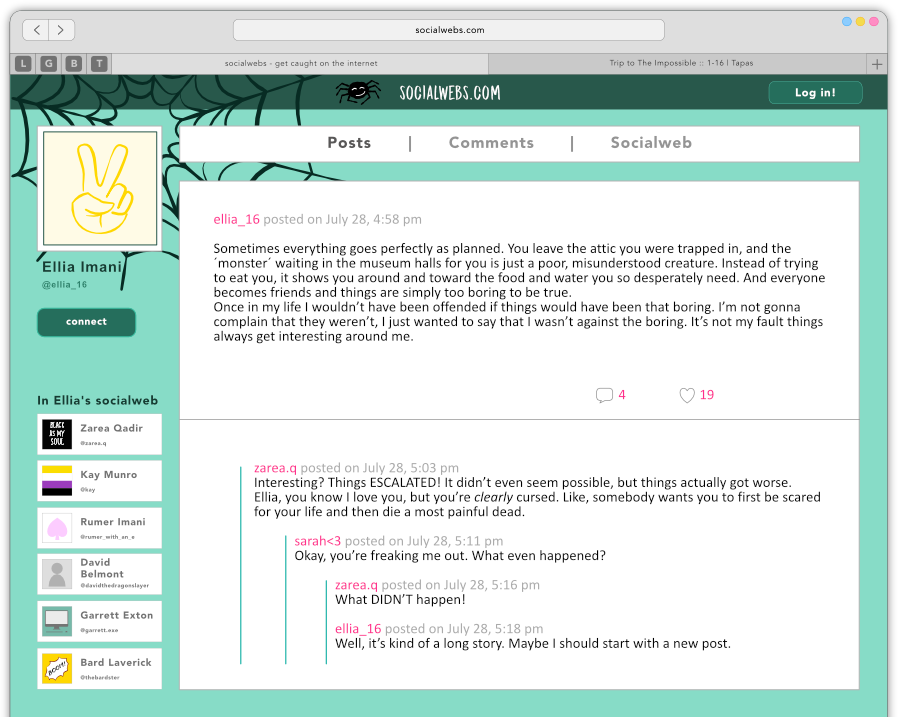
Task: Open new tab with plus icon
Action: pos(877,64)
